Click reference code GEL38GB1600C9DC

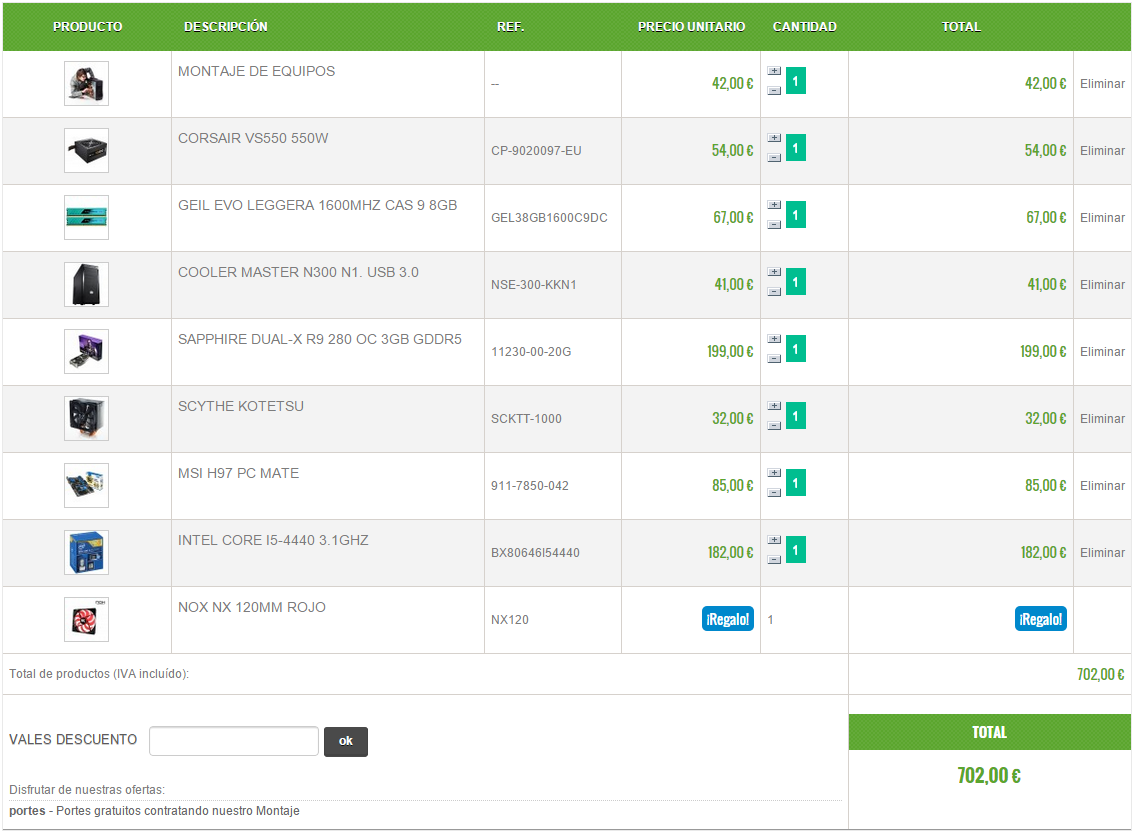(x=549, y=218)
